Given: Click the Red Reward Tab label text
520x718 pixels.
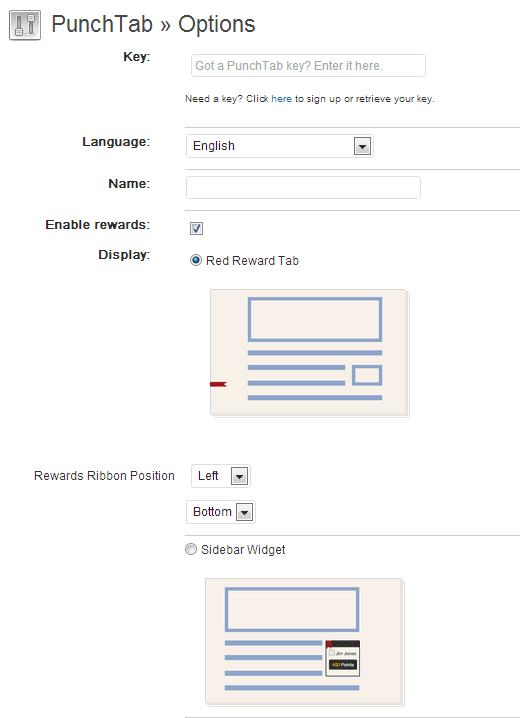Looking at the screenshot, I should 252,261.
